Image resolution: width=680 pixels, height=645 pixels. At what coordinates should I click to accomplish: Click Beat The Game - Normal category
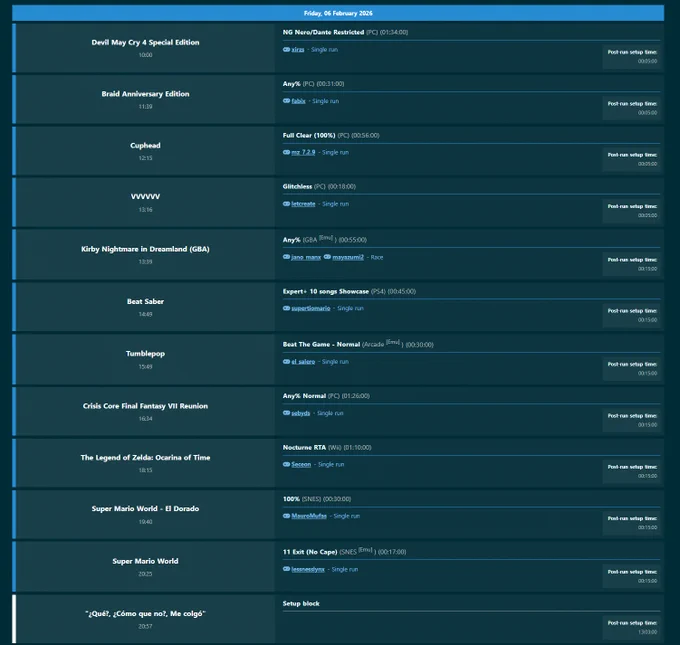pos(321,344)
